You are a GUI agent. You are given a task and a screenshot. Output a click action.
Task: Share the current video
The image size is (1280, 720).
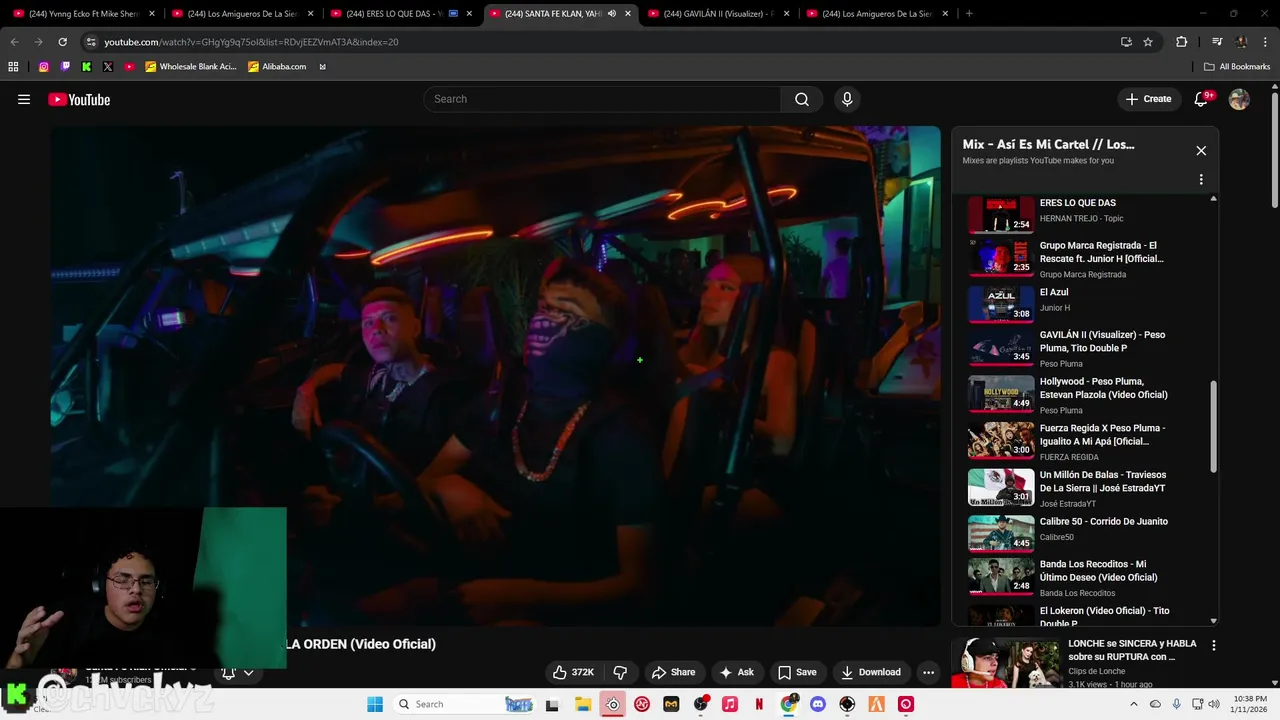pos(673,672)
